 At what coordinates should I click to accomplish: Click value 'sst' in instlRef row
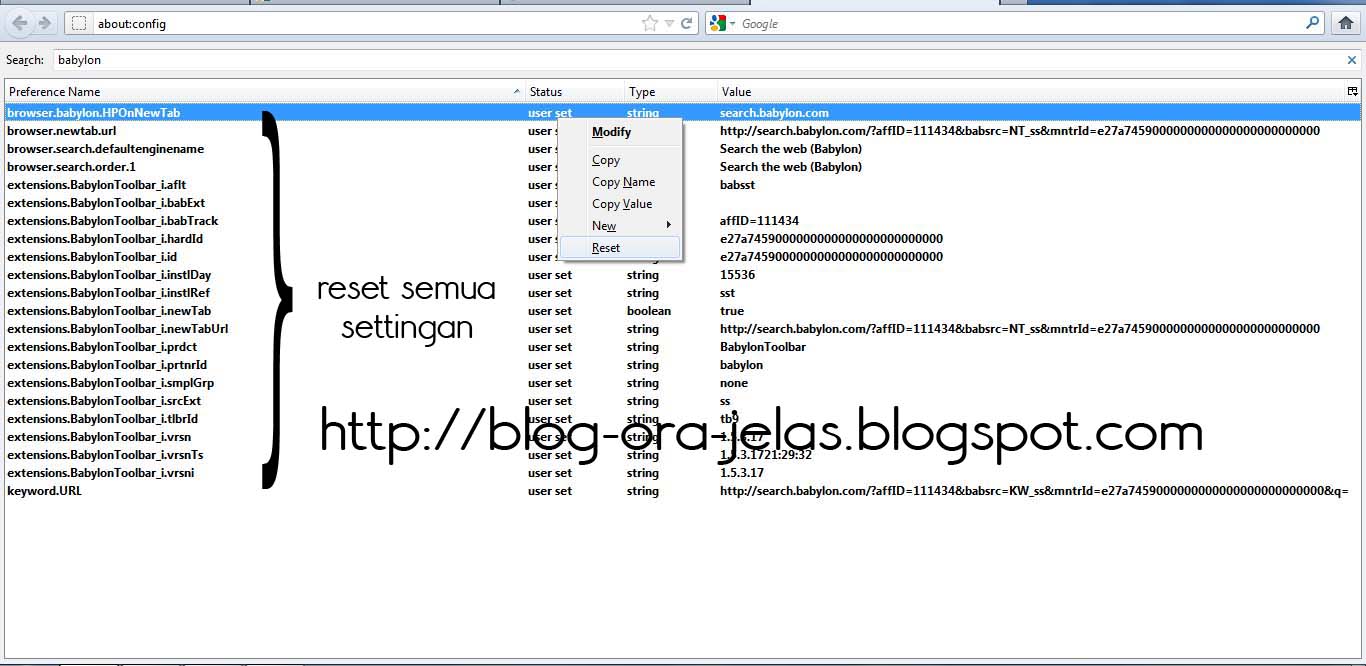pyautogui.click(x=727, y=293)
